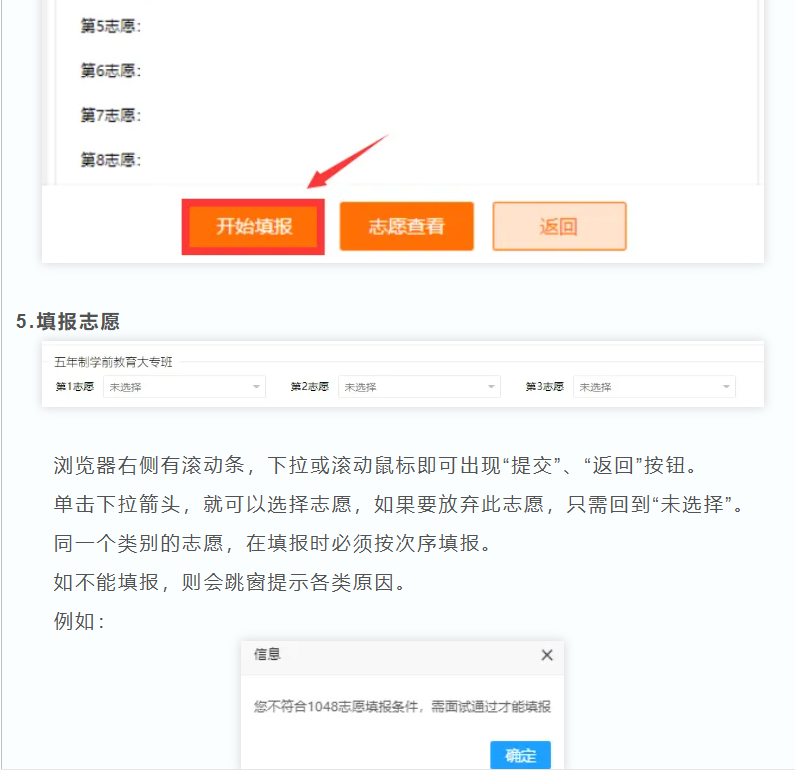Open the 第3志愿 dropdown

pos(654,387)
